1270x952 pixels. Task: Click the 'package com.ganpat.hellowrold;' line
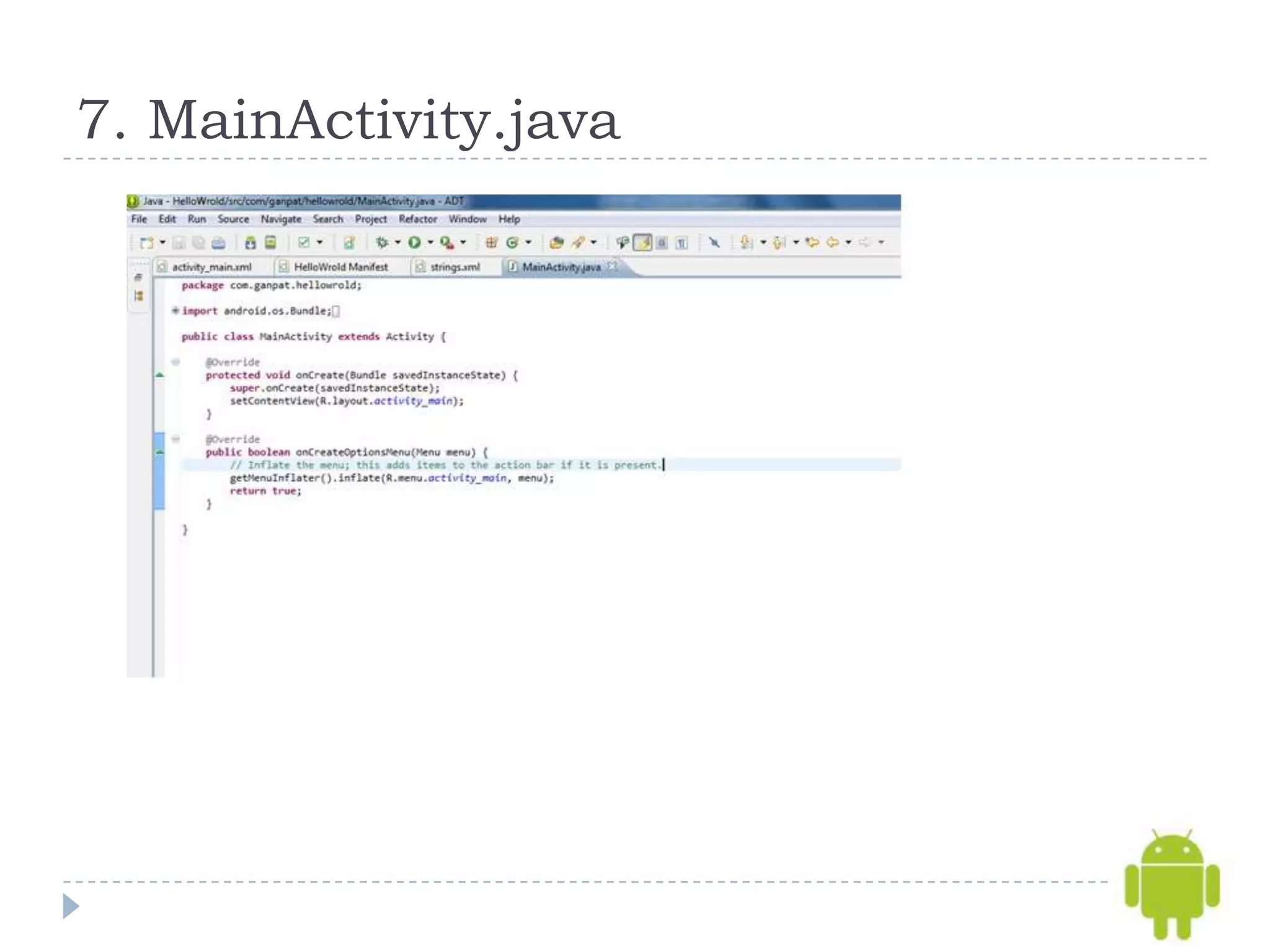pos(271,285)
